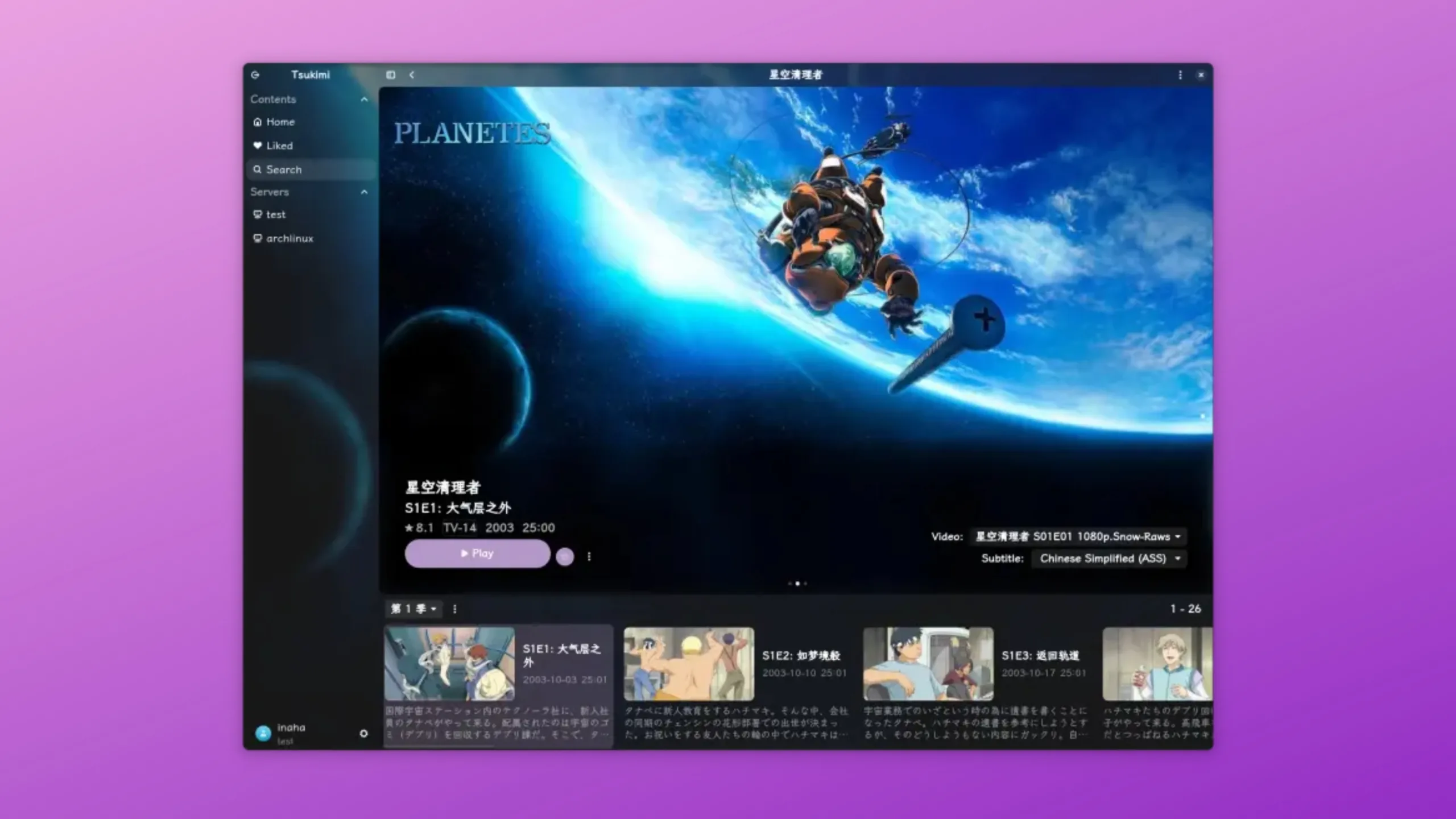Click the round purple button beside Play
This screenshot has width=1456, height=819.
click(x=564, y=556)
